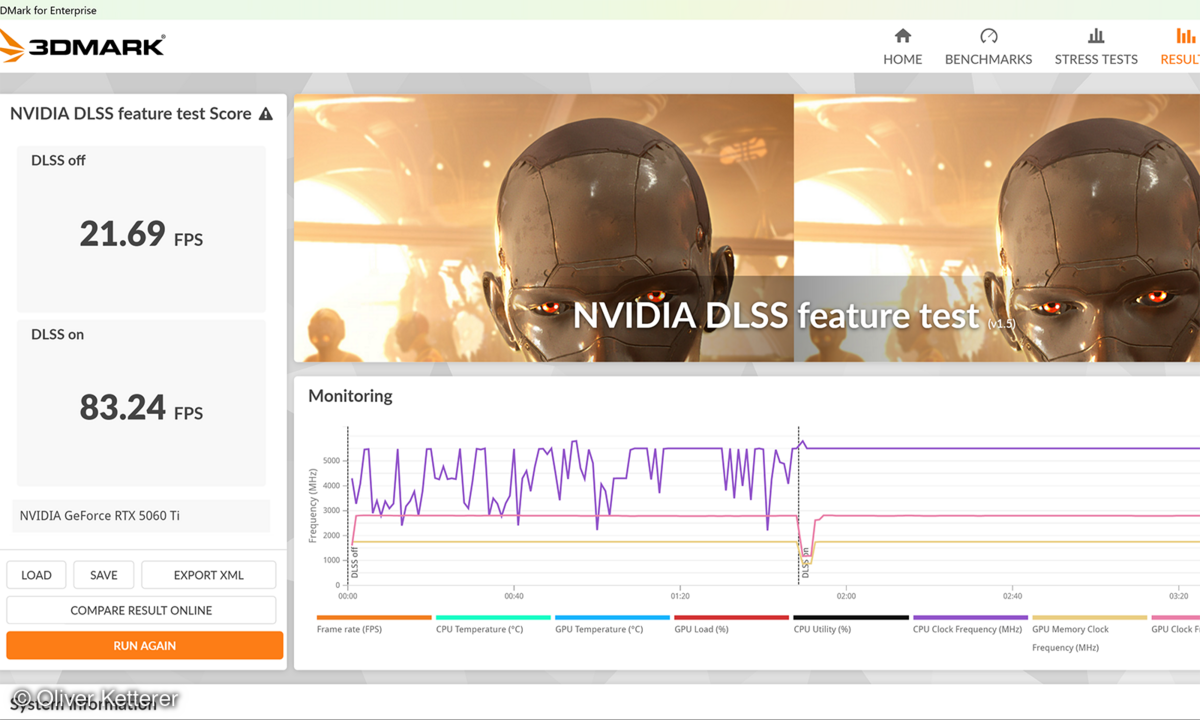Open the Results tab
Screen dimensions: 1200x720
[x=1180, y=47]
